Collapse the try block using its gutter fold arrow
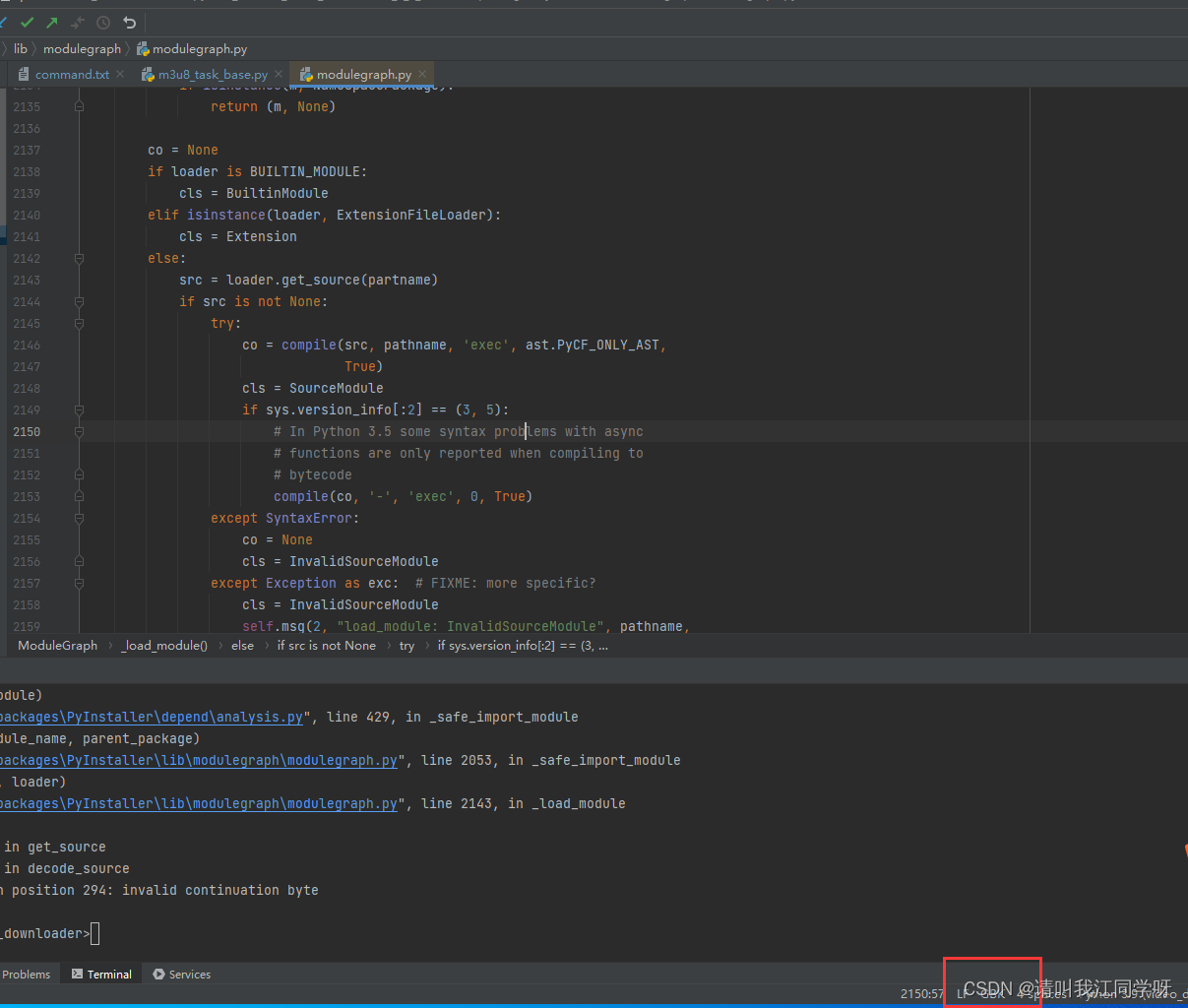This screenshot has width=1188, height=1008. 79,323
